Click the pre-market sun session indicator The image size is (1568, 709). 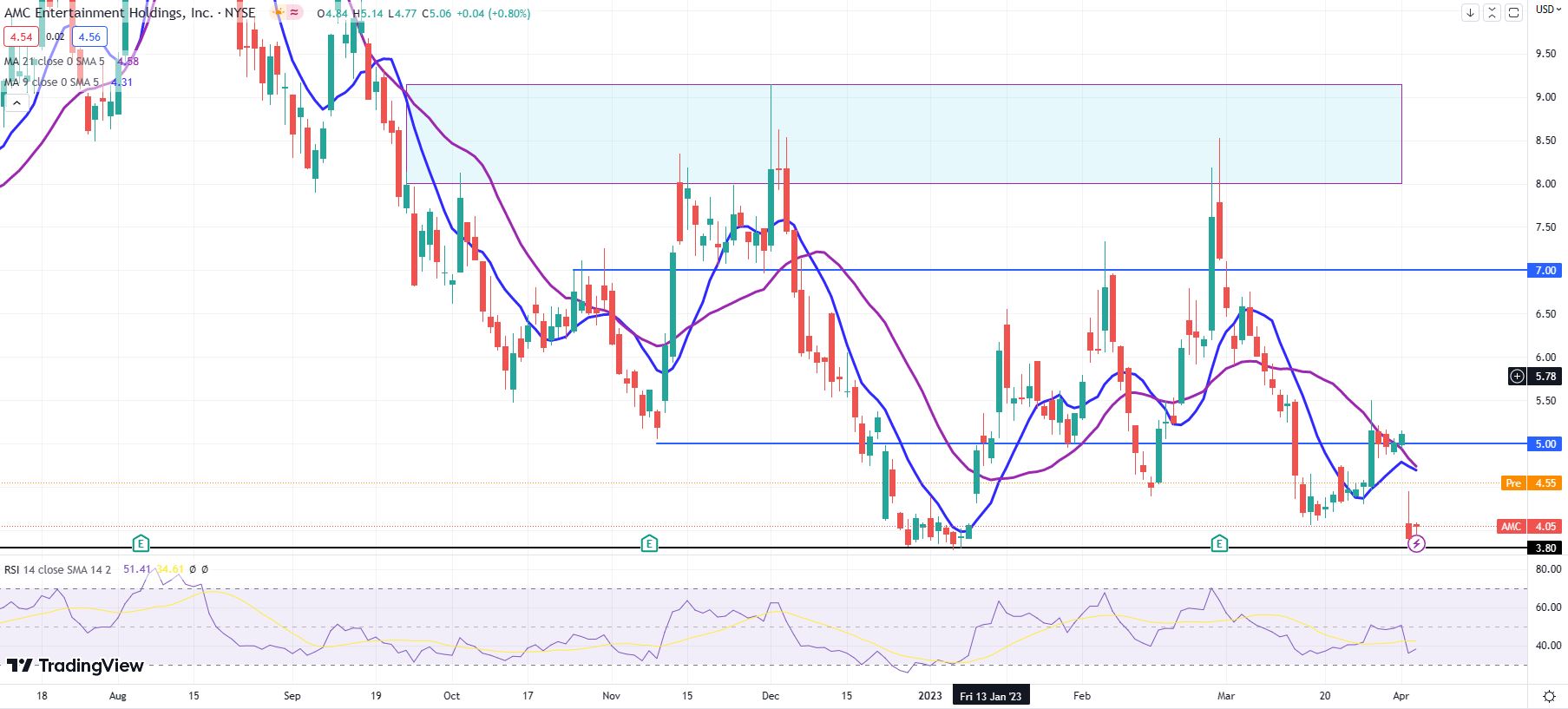(x=278, y=13)
